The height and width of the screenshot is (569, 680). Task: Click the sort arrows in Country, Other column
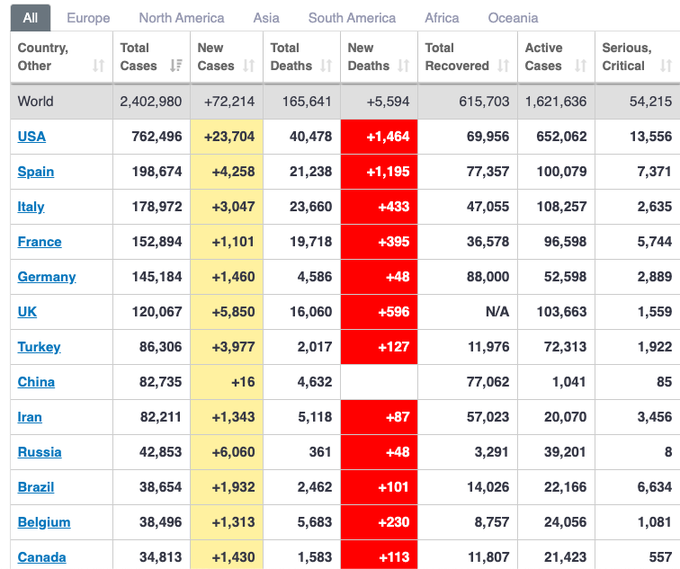click(98, 66)
